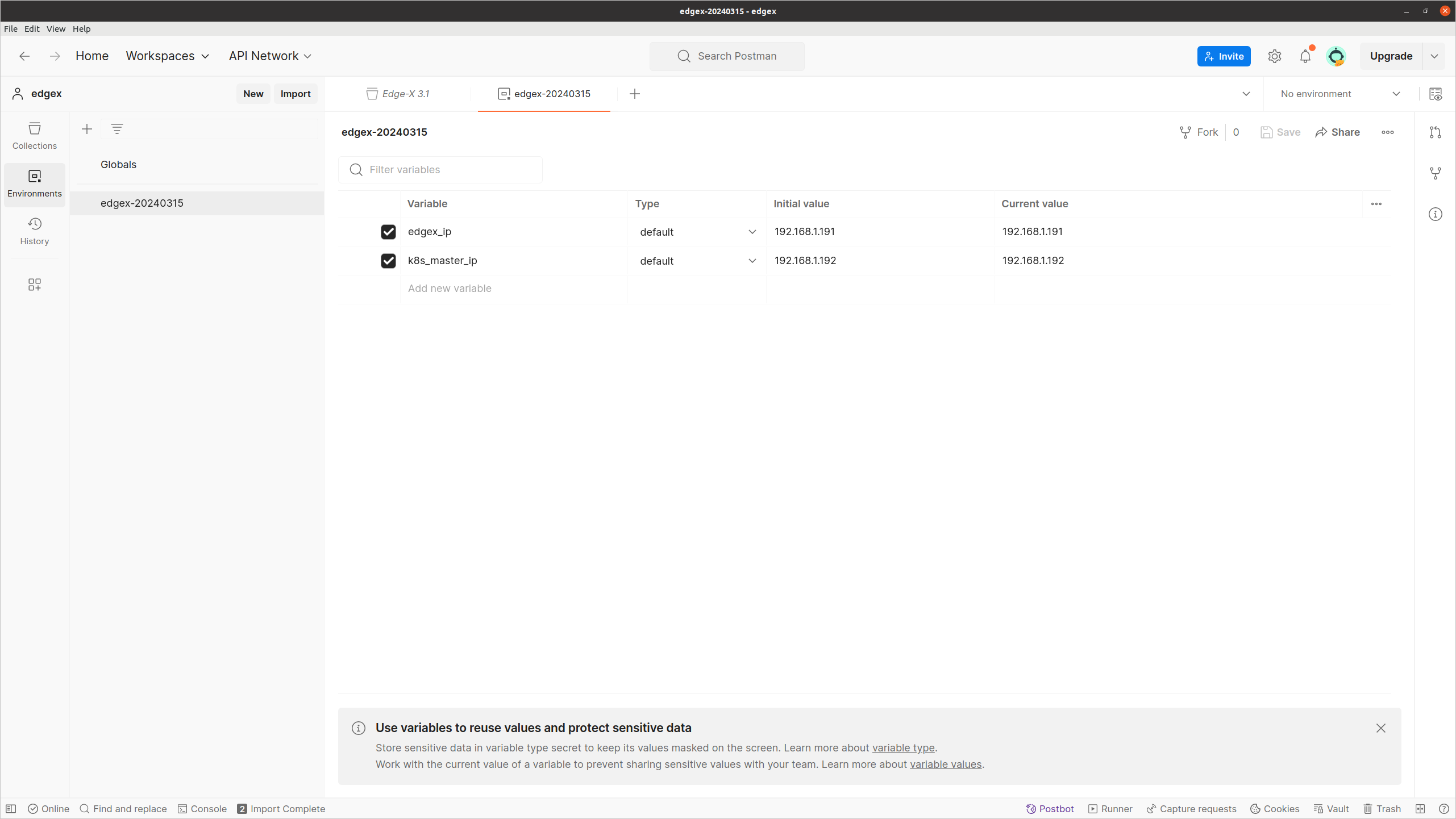Focus the Filter variables field
Viewport: 1456px width, 819px height.
click(440, 170)
